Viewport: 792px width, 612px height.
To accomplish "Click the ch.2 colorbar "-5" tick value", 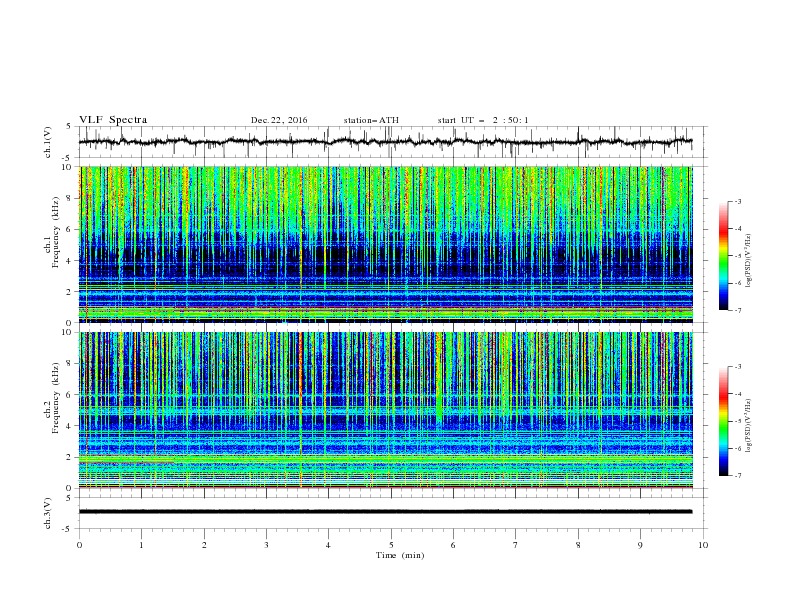I will click(x=737, y=421).
